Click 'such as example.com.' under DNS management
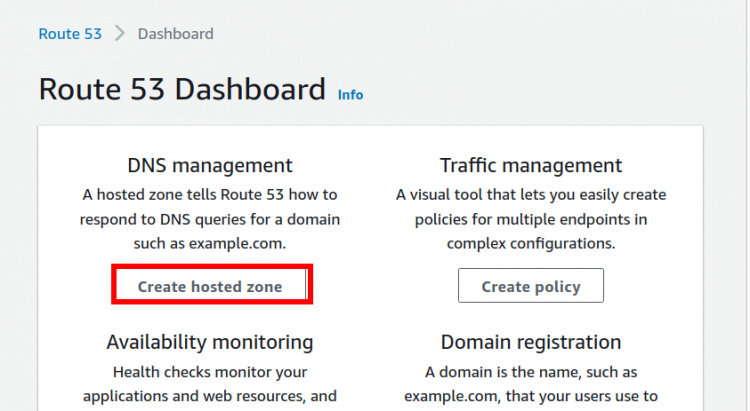 click(210, 242)
